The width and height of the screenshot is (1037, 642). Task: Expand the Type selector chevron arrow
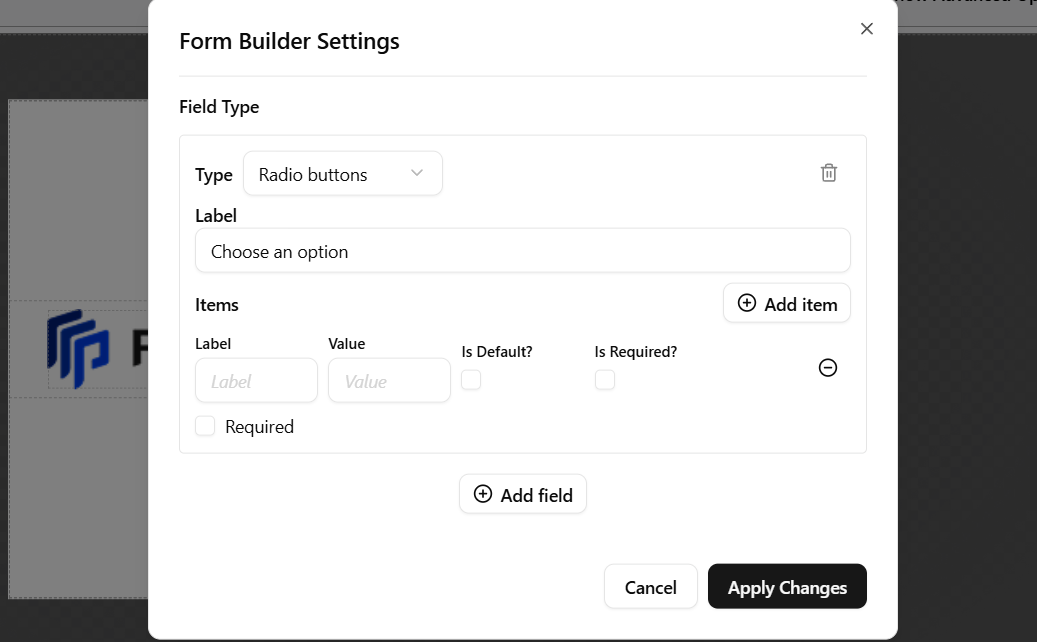tap(417, 174)
